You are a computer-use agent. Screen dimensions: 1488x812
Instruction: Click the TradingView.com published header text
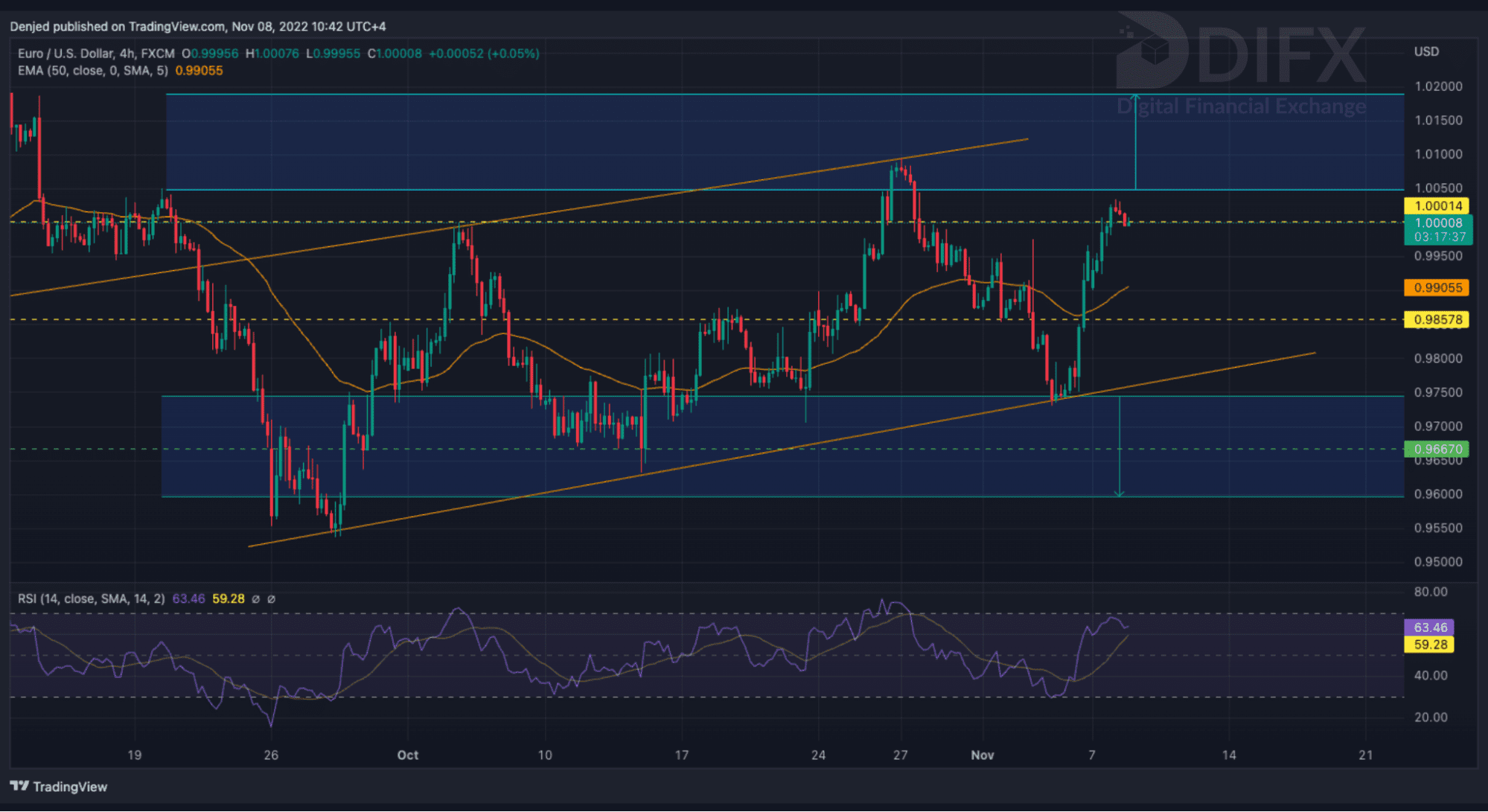coord(197,27)
